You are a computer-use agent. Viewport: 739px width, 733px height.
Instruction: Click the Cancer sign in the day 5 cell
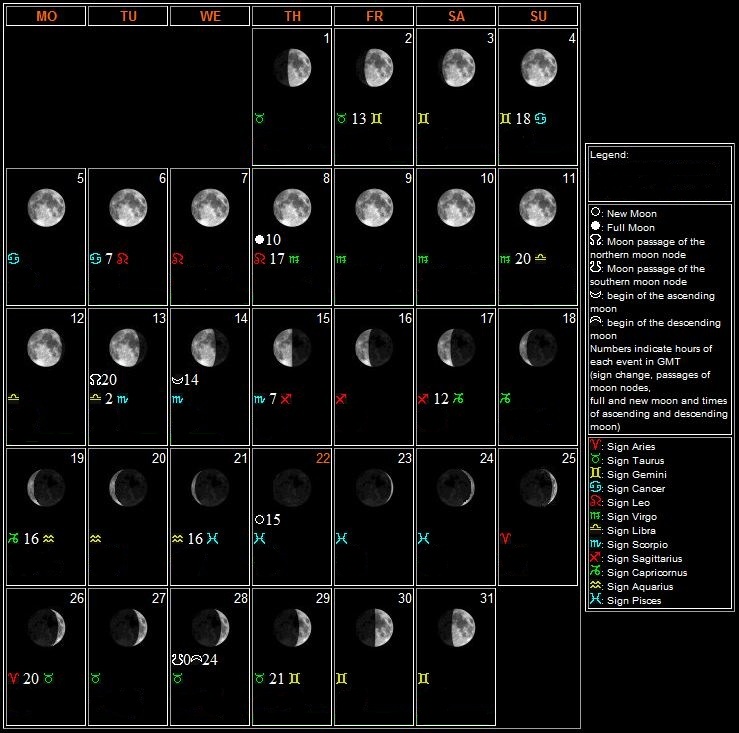click(14, 258)
